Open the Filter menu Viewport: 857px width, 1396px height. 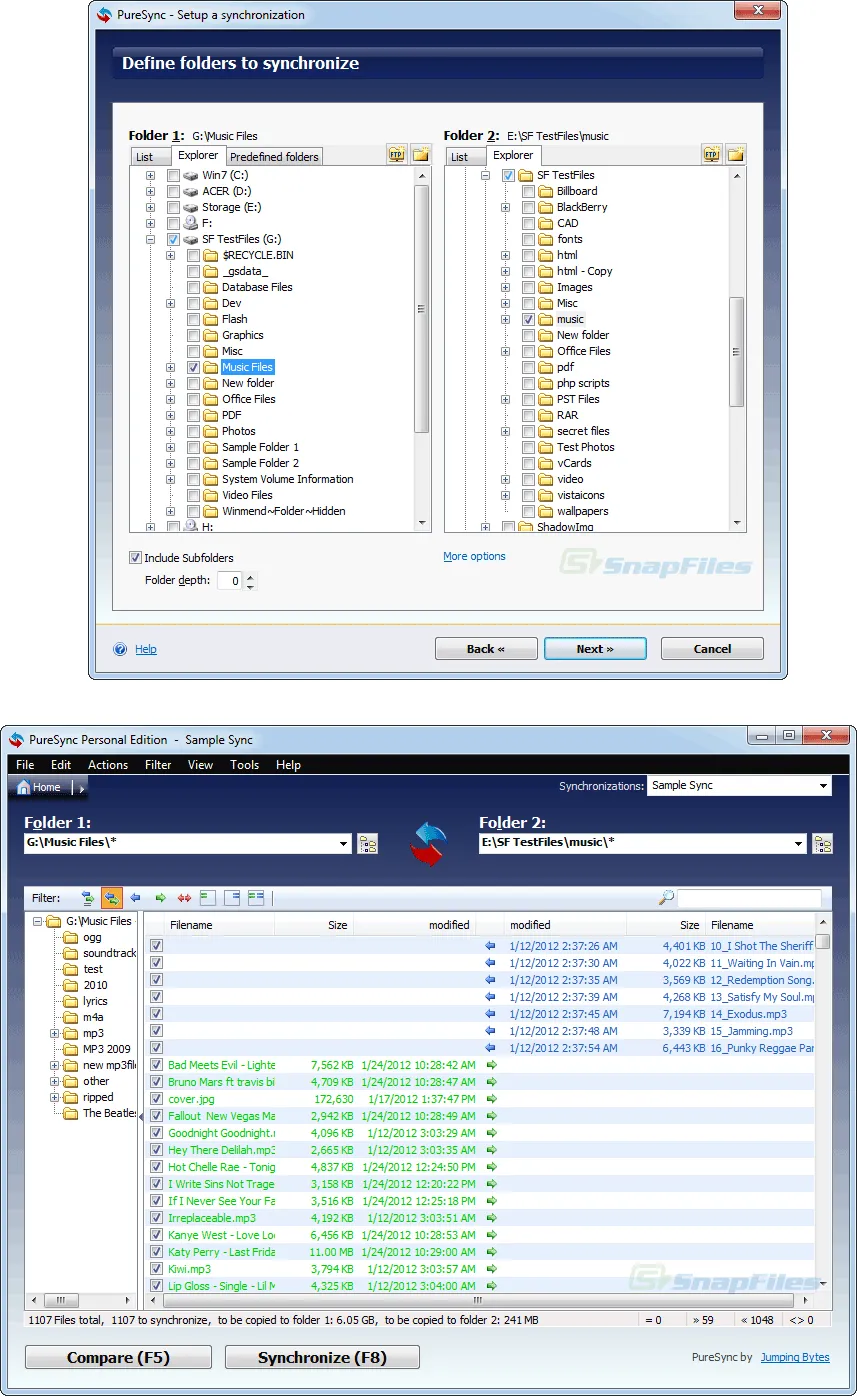(x=158, y=764)
